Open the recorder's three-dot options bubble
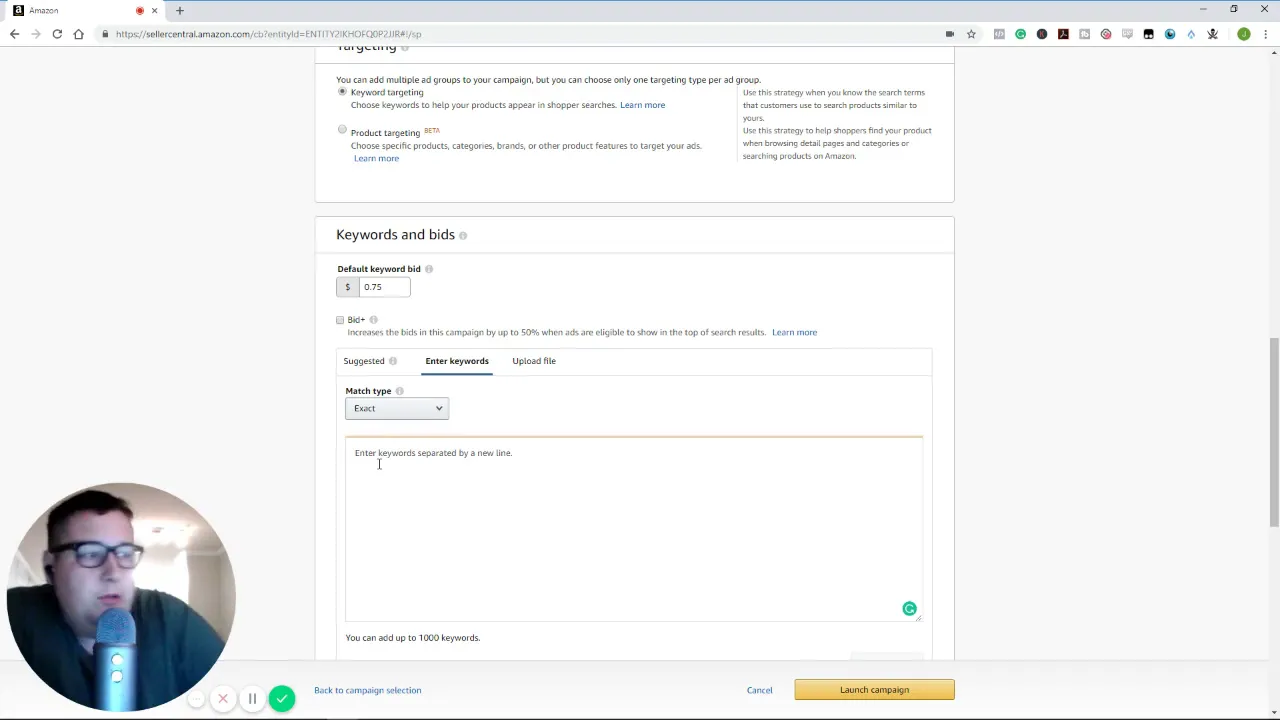 [x=197, y=699]
